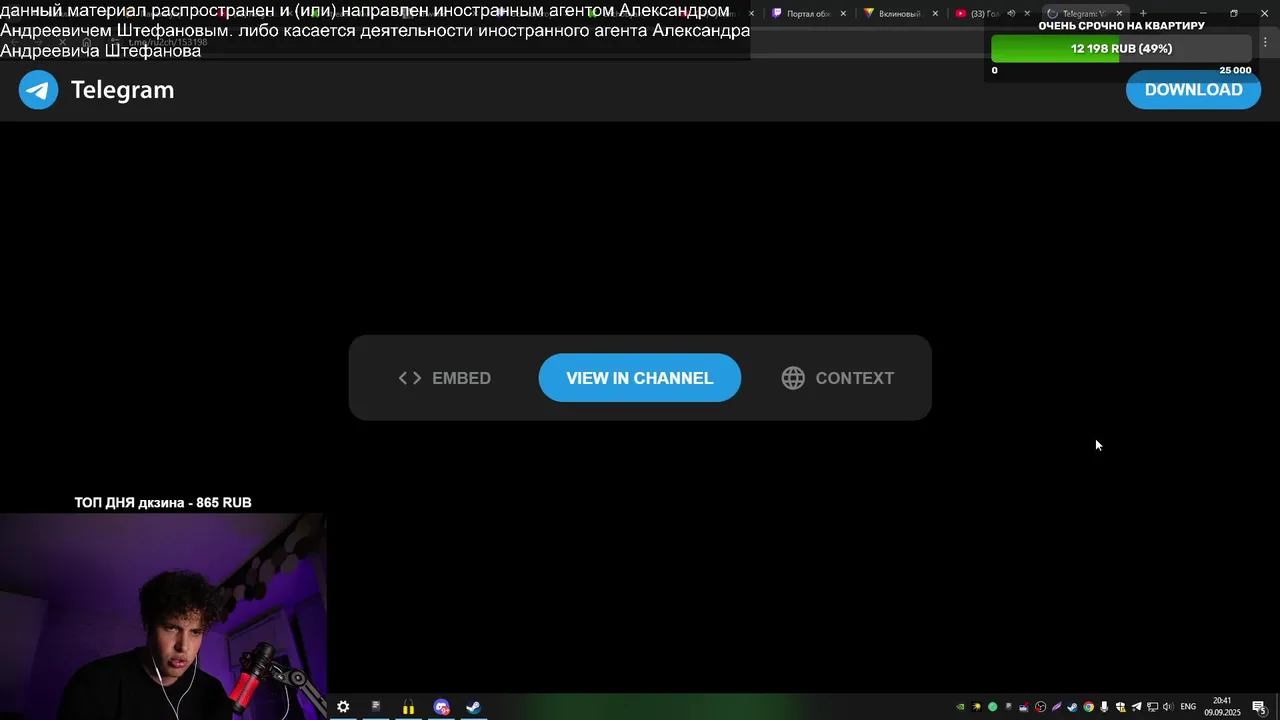1280x720 pixels.
Task: Close the 'Портал' Twitch tab
Action: (x=843, y=13)
